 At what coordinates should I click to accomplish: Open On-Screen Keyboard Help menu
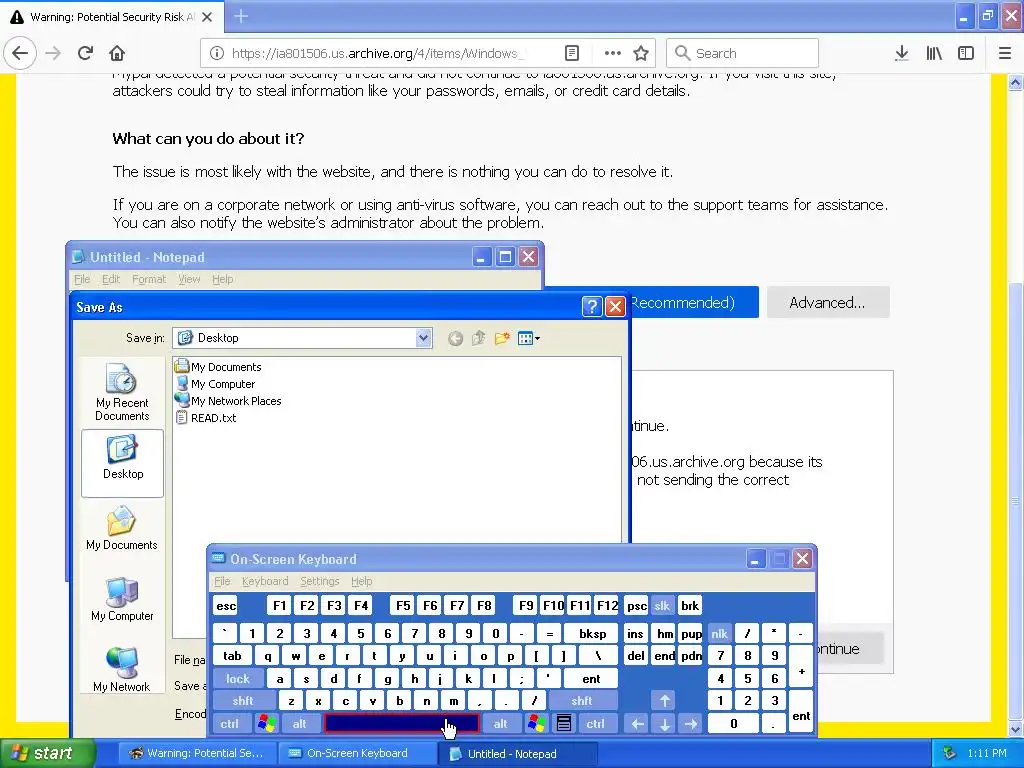tap(361, 581)
